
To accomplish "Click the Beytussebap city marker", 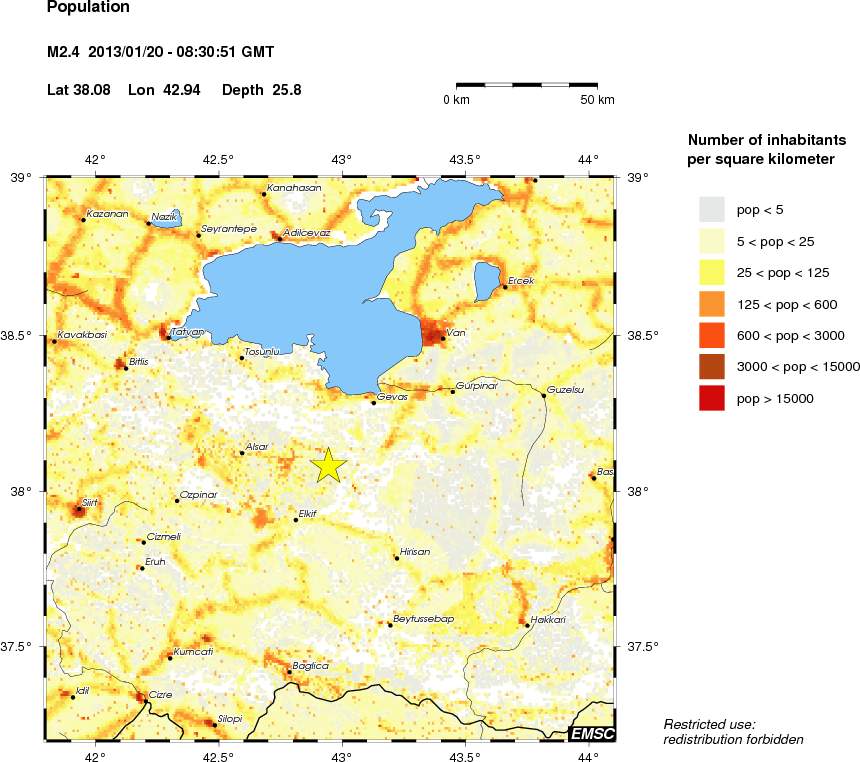I will pyautogui.click(x=390, y=625).
